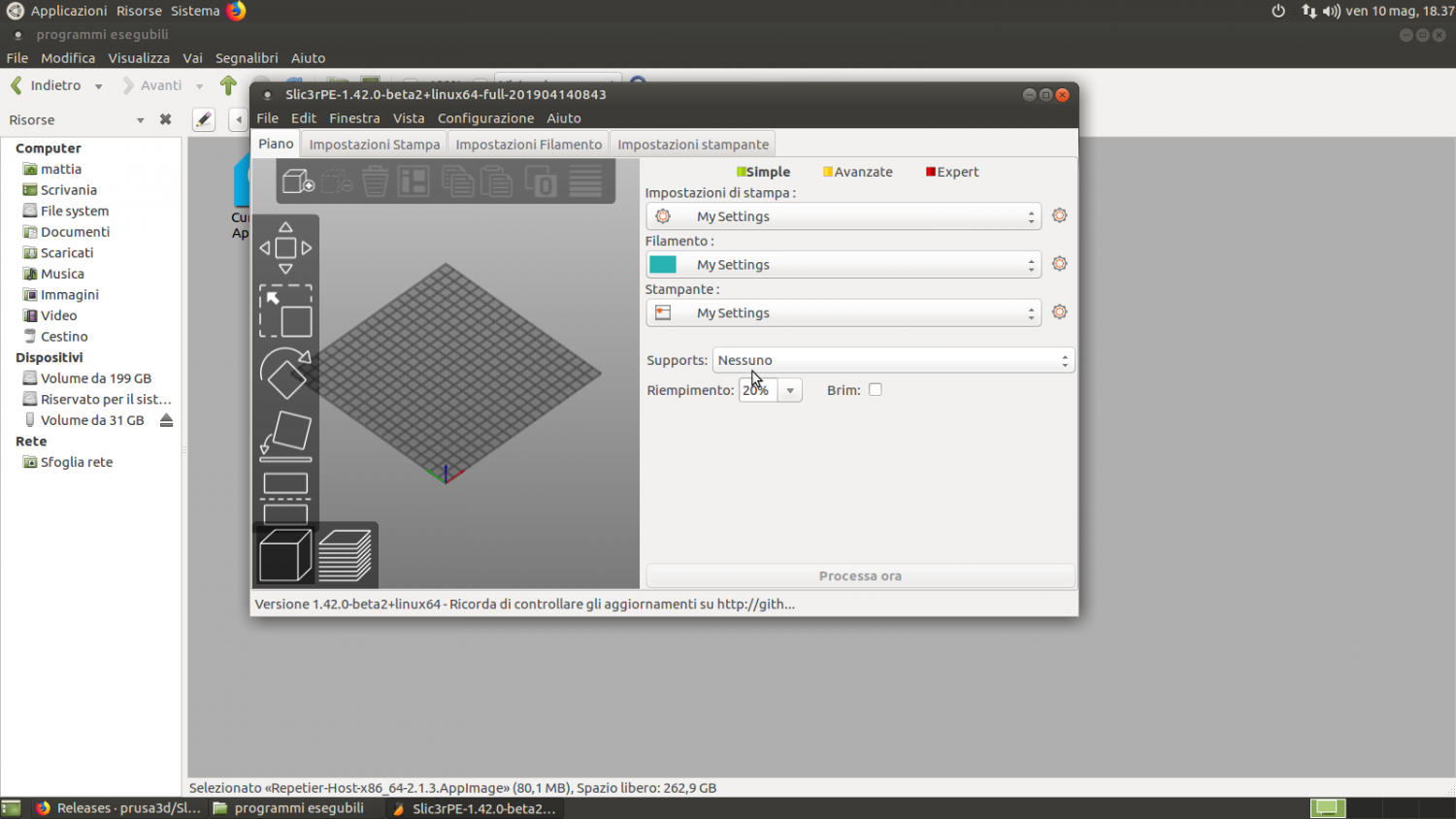Screen dimensions: 1456x819
Task: Open print settings gear next to first preset
Action: point(1059,215)
